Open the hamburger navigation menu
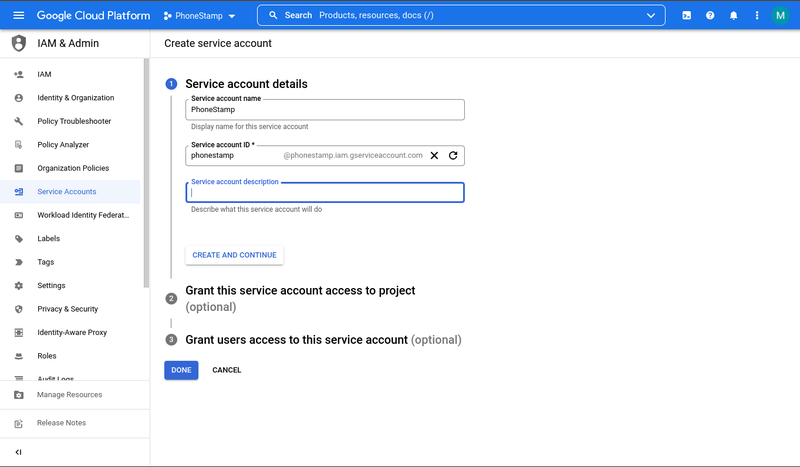 point(18,15)
